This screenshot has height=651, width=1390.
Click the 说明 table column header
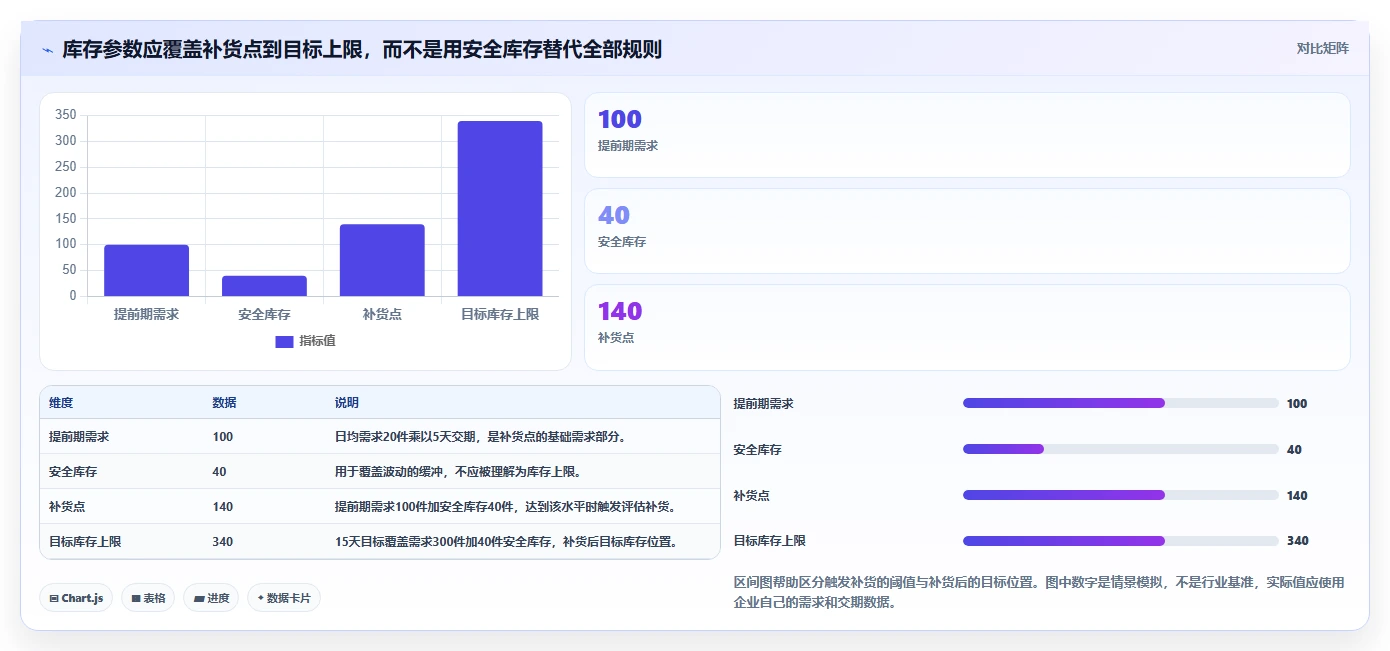coord(347,403)
